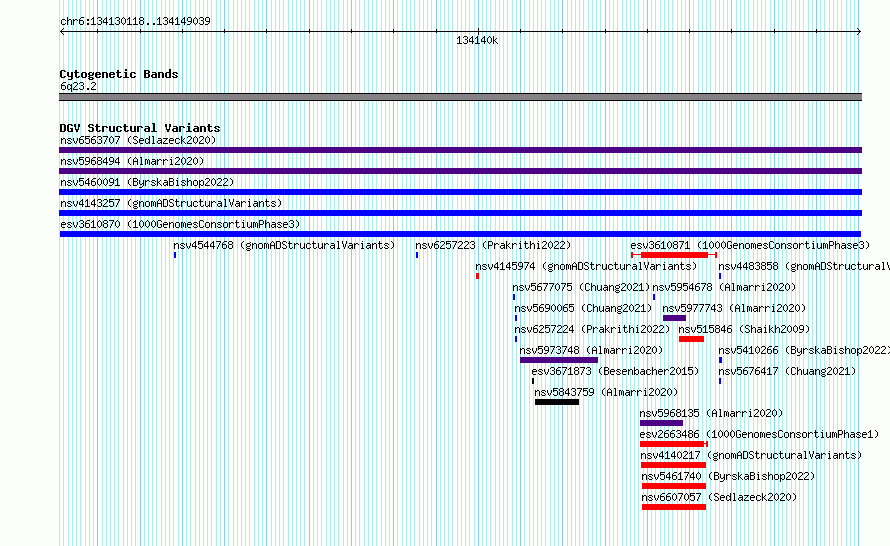890x546 pixels.
Task: Click nsv5676417 (Chuang2021) label
Action: coord(787,371)
